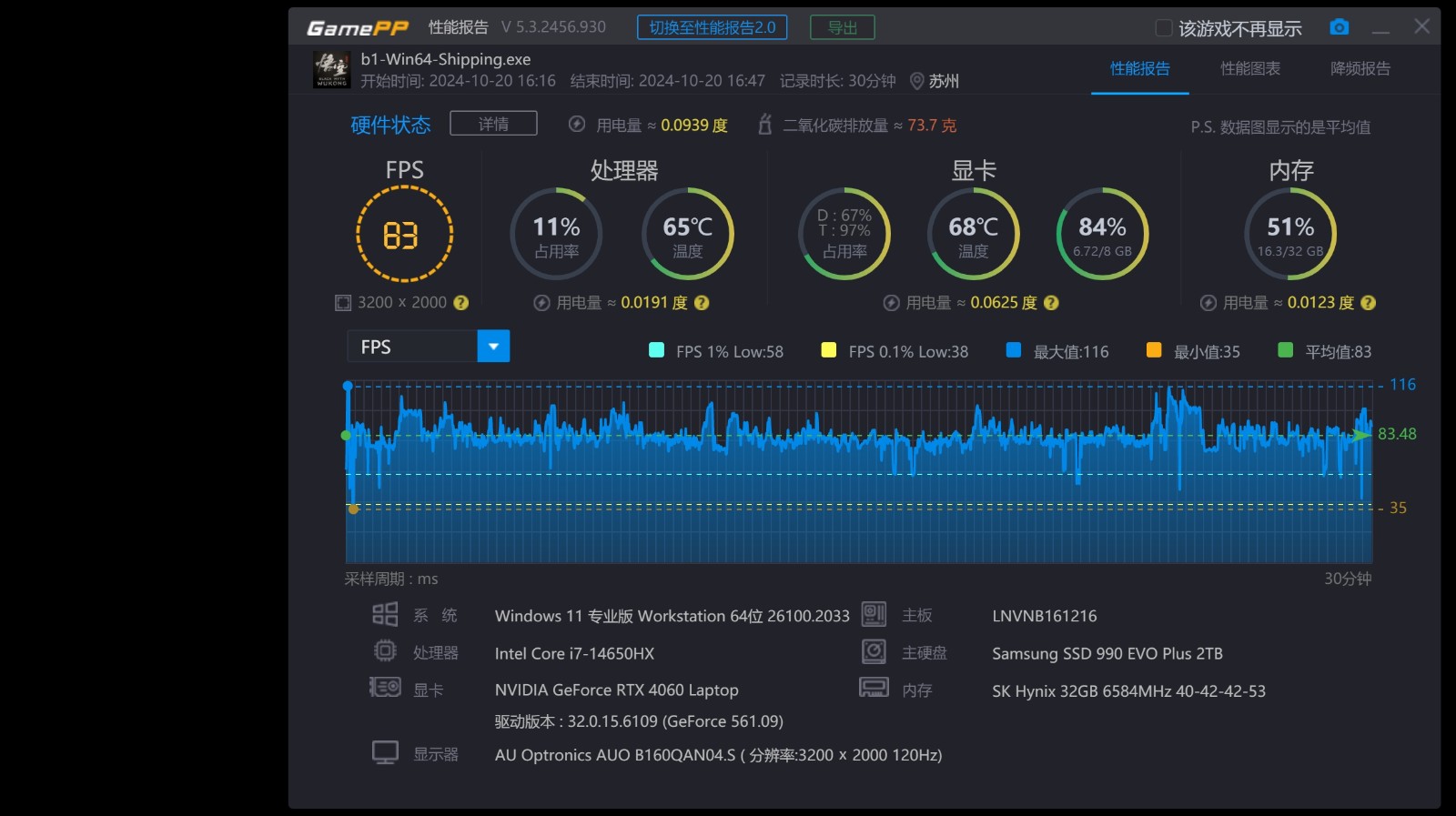Open the FPS chart metric dropdown arrow
1456x816 pixels.
coord(493,347)
